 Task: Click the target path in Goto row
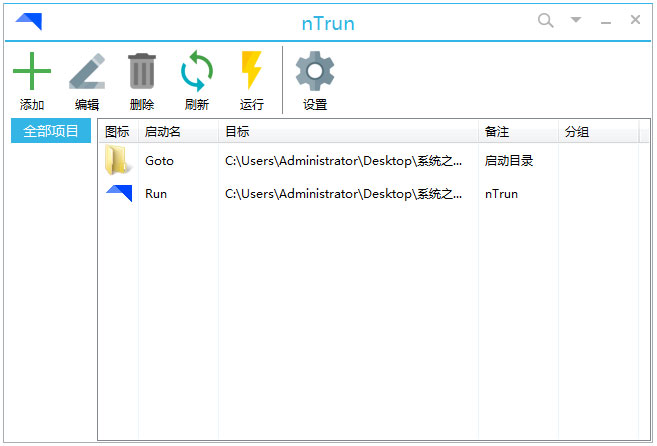(x=344, y=161)
